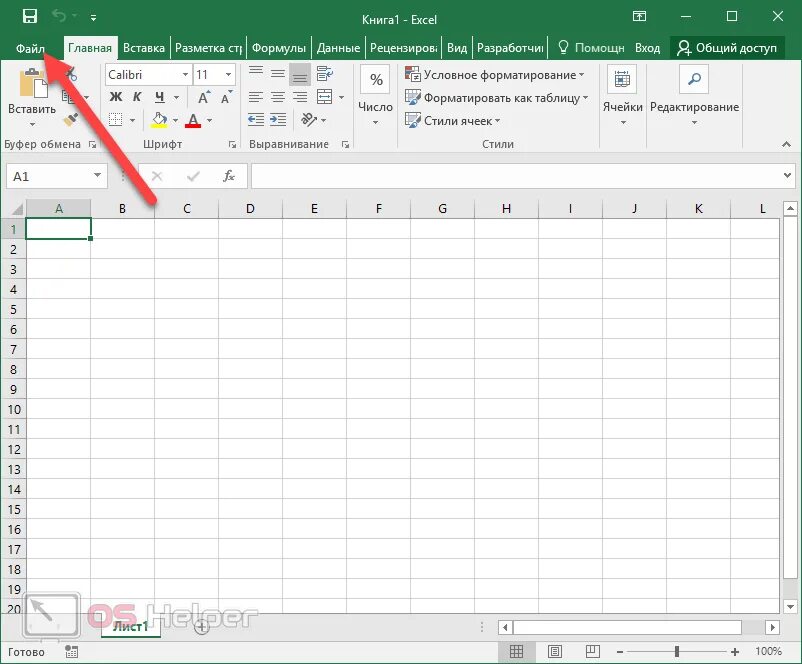802x664 pixels.
Task: Expand the underline style arrow
Action: [176, 97]
